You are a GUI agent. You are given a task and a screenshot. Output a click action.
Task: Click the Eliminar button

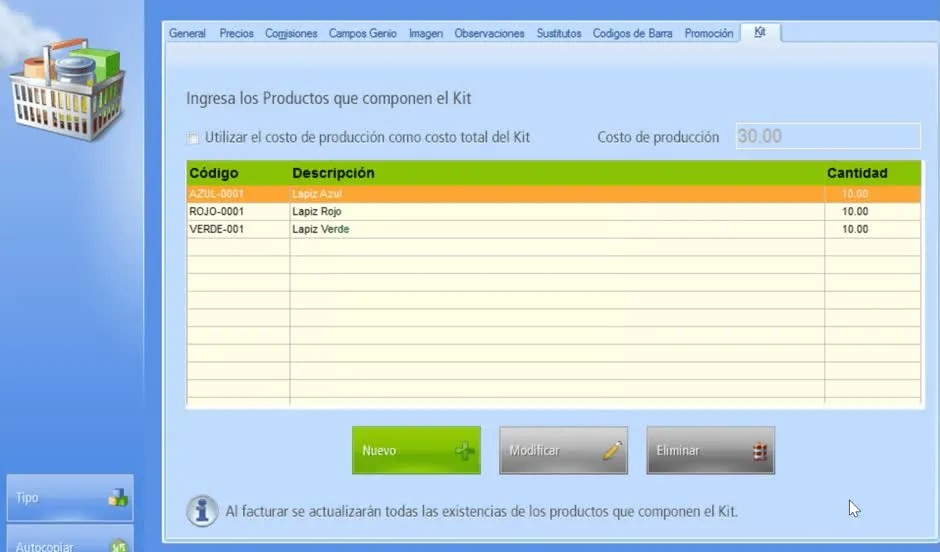click(710, 450)
